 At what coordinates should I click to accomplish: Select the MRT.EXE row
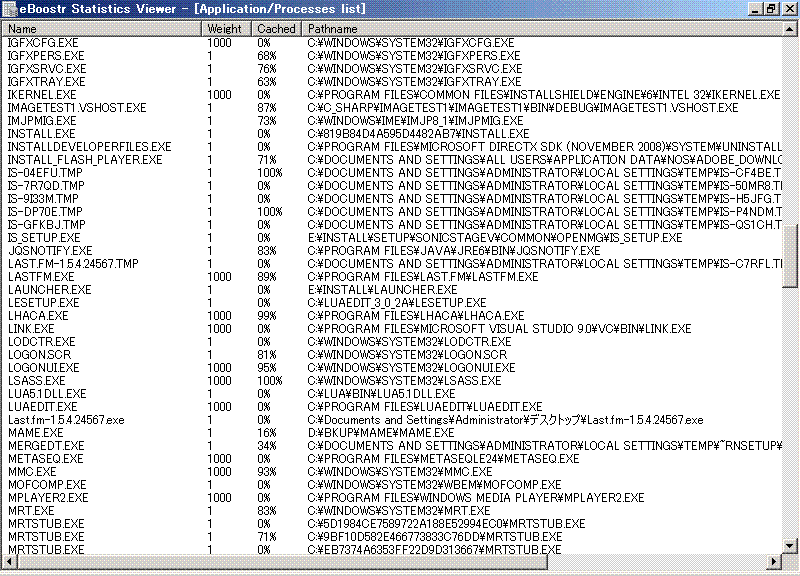click(392, 511)
